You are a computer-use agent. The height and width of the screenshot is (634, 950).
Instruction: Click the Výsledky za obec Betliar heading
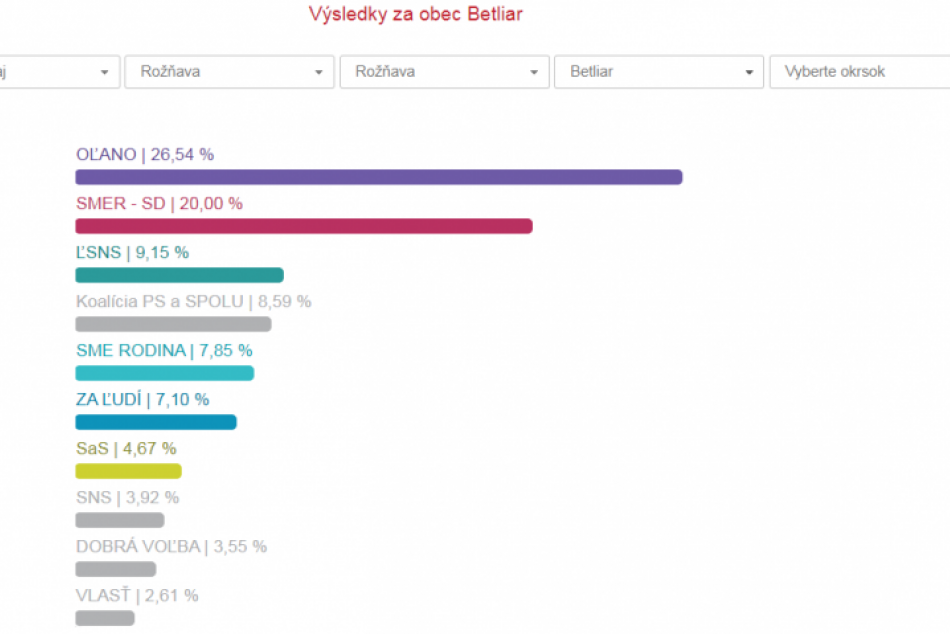click(x=416, y=14)
